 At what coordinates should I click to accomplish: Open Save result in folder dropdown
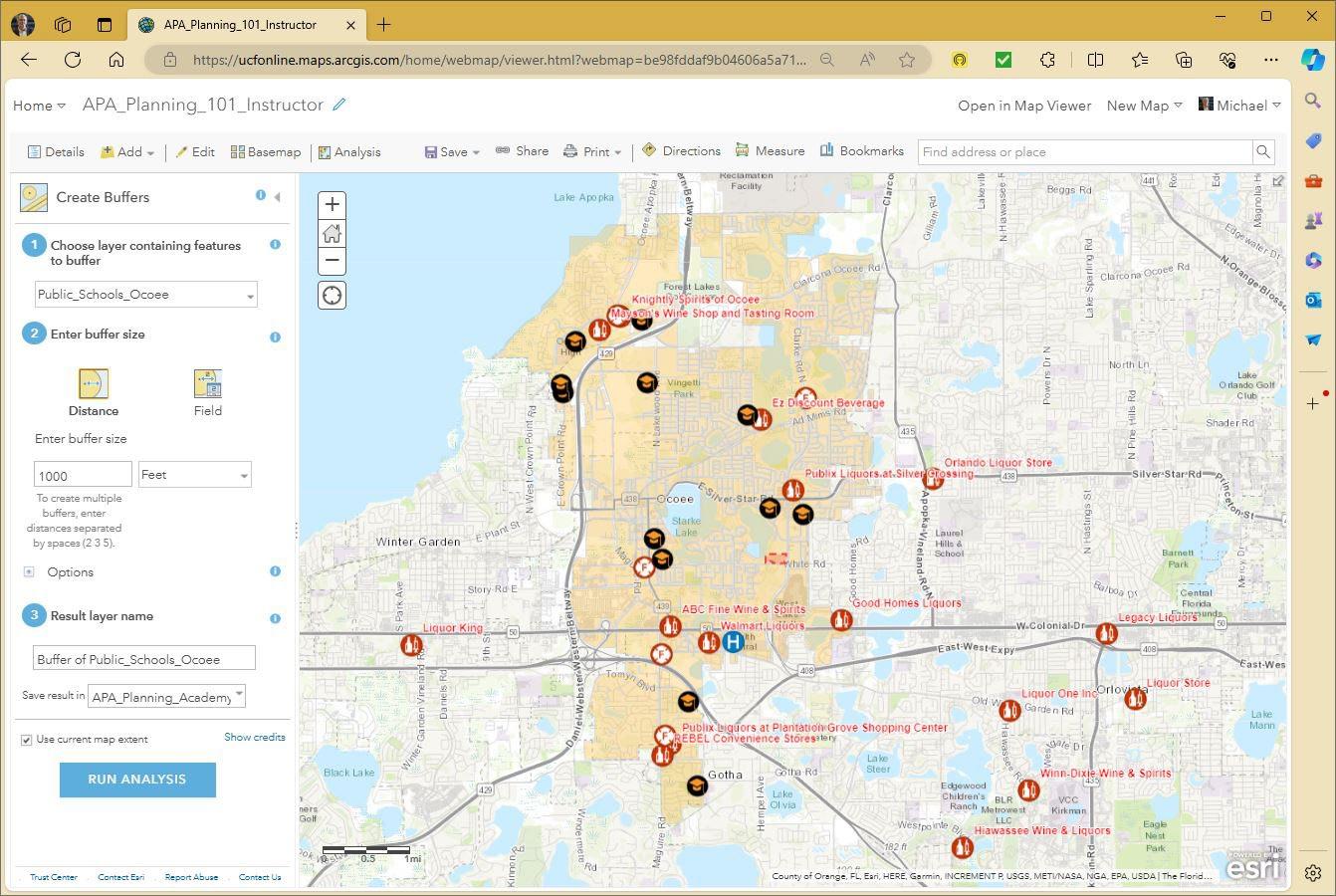[x=166, y=697]
